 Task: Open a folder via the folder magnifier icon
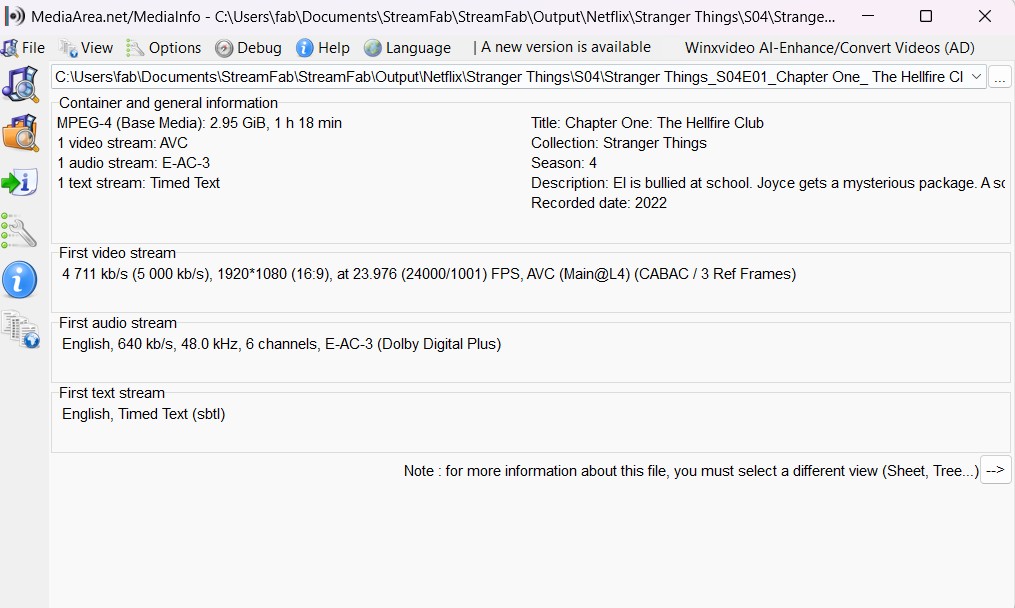click(x=21, y=133)
